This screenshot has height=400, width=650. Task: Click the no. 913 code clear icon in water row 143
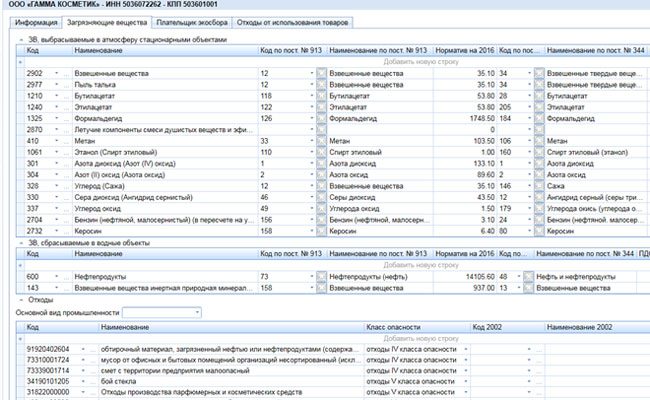pyautogui.click(x=321, y=288)
